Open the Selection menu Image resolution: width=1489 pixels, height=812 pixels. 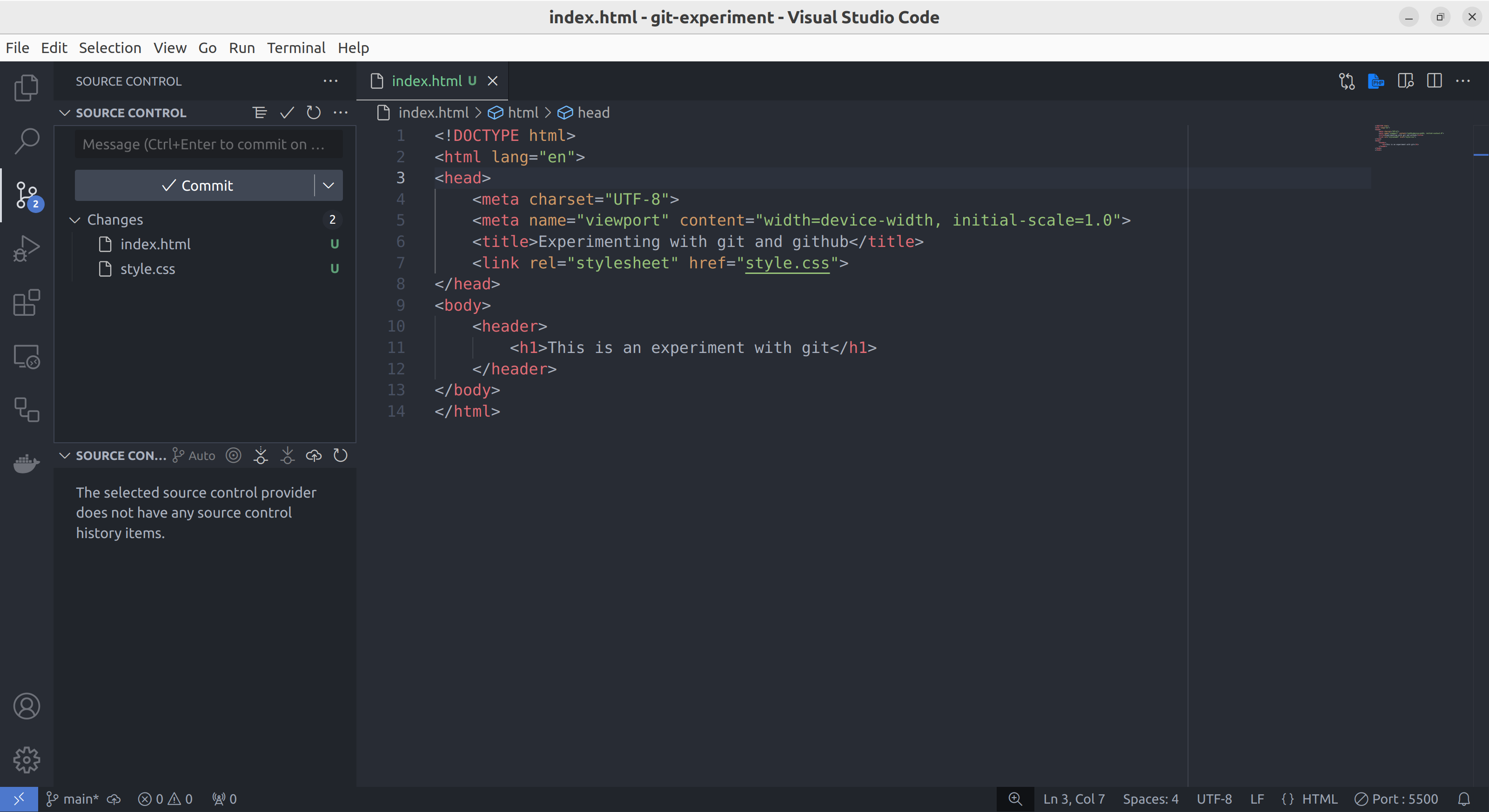(109, 47)
